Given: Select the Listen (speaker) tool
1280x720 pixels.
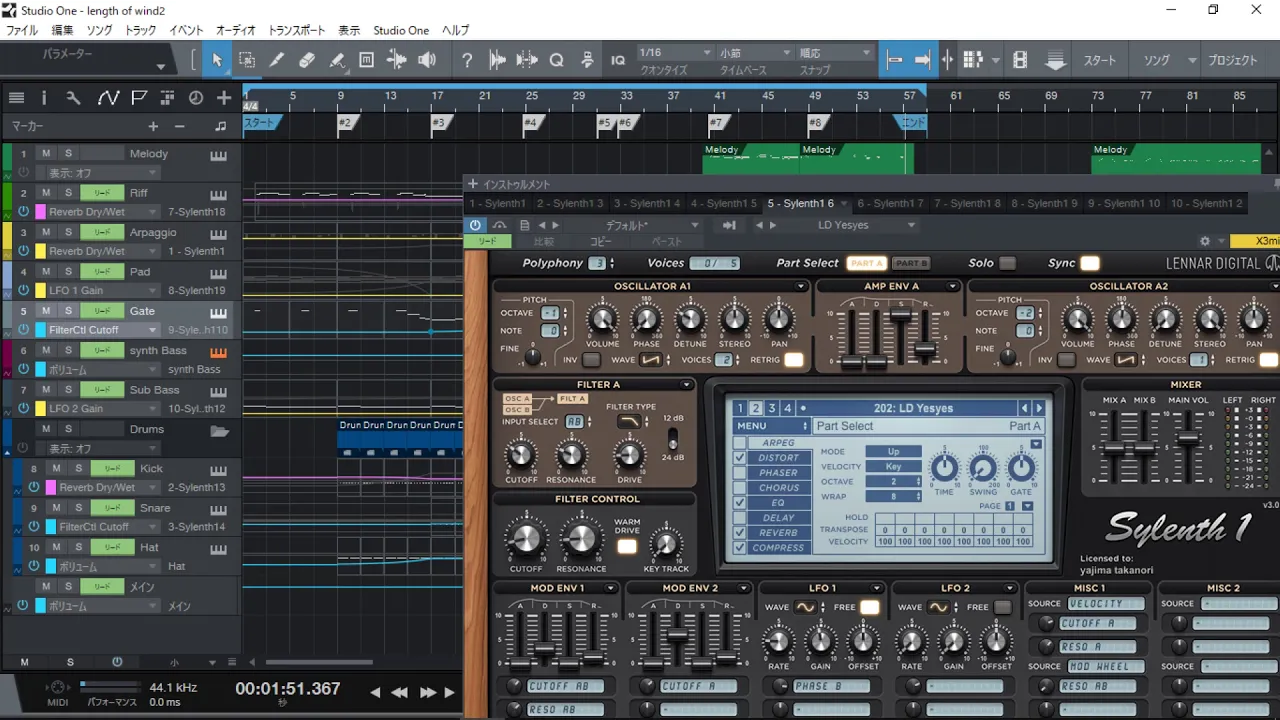Looking at the screenshot, I should click(x=427, y=60).
